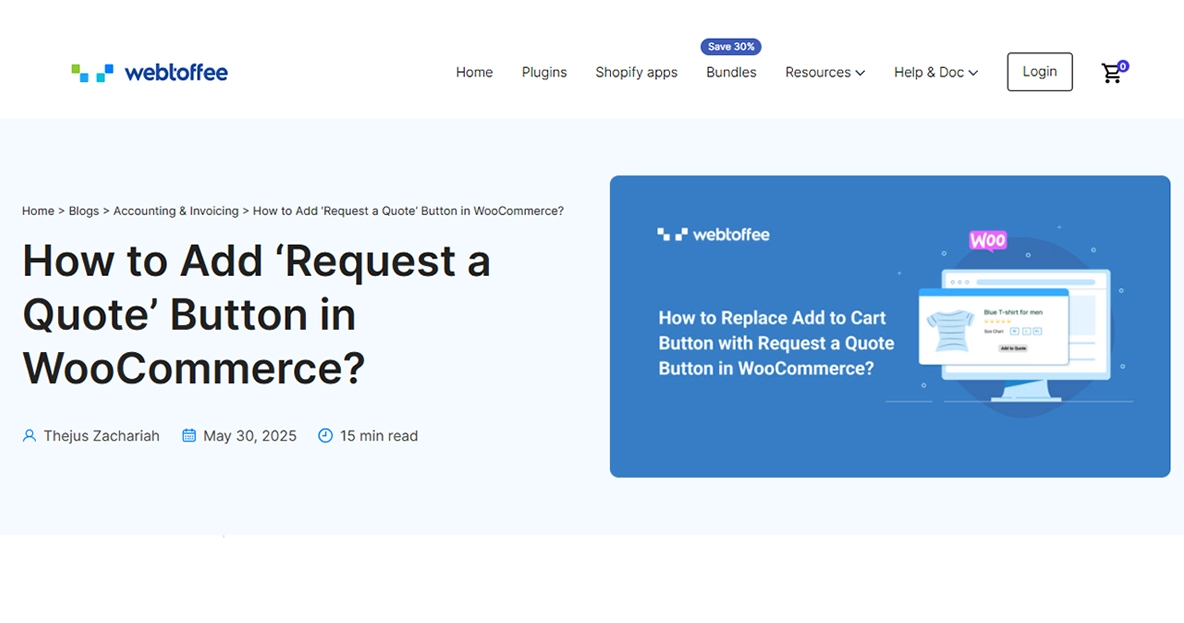Click the author profile icon

pyautogui.click(x=29, y=436)
